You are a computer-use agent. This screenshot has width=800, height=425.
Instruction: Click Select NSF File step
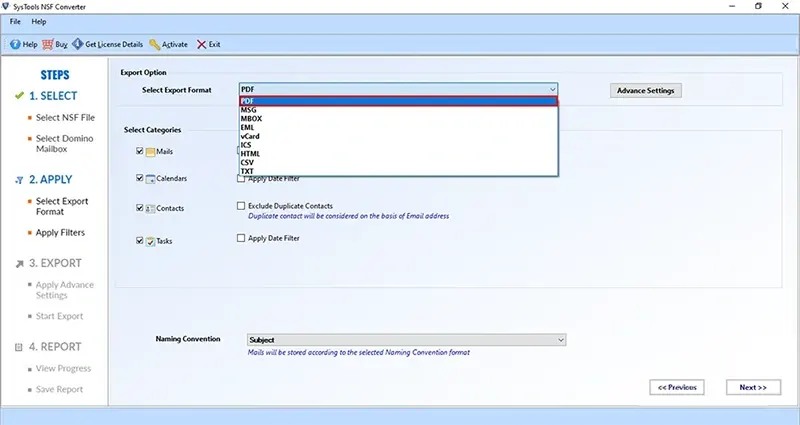point(65,117)
